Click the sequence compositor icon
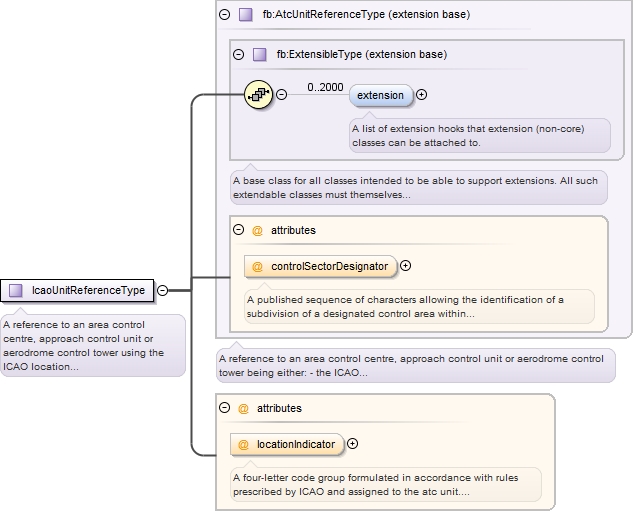 point(258,95)
